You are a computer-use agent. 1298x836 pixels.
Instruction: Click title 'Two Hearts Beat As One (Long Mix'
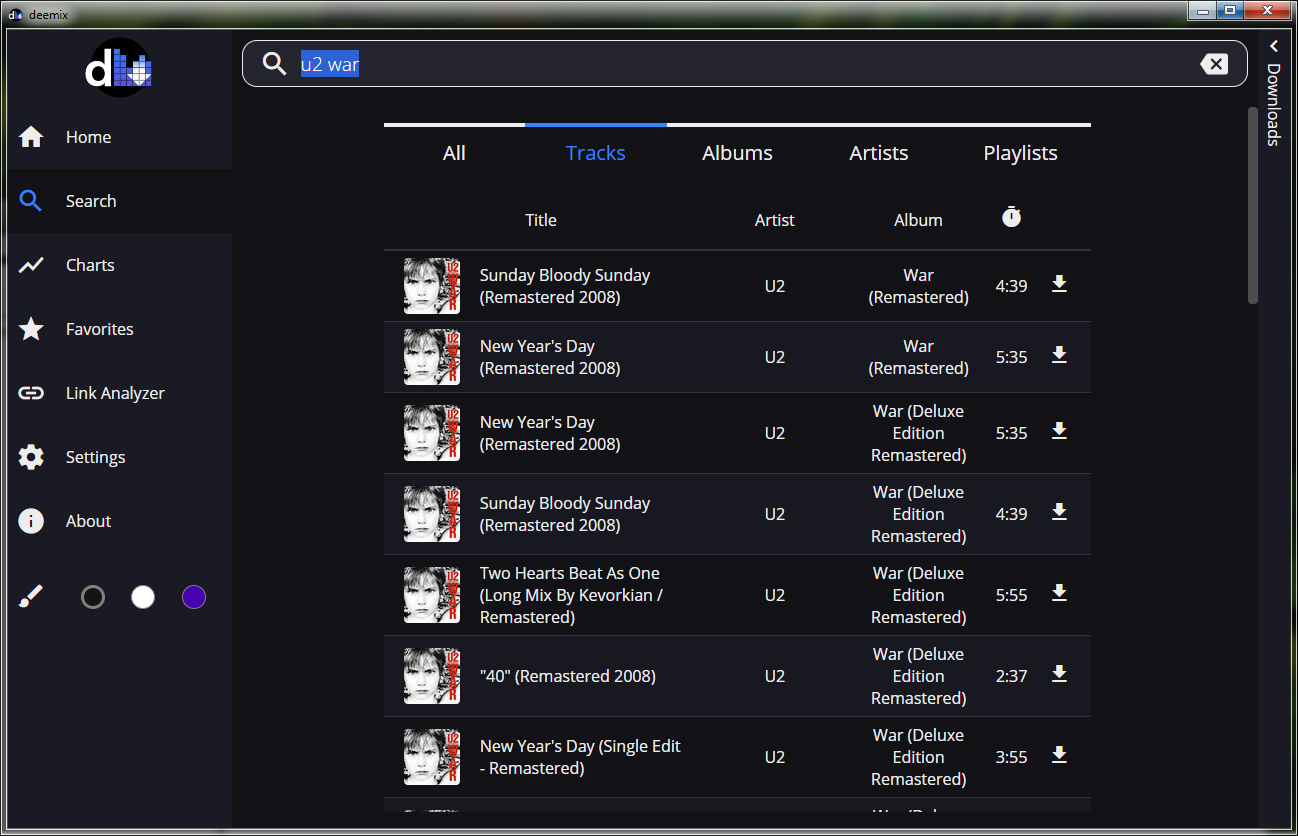coord(571,595)
